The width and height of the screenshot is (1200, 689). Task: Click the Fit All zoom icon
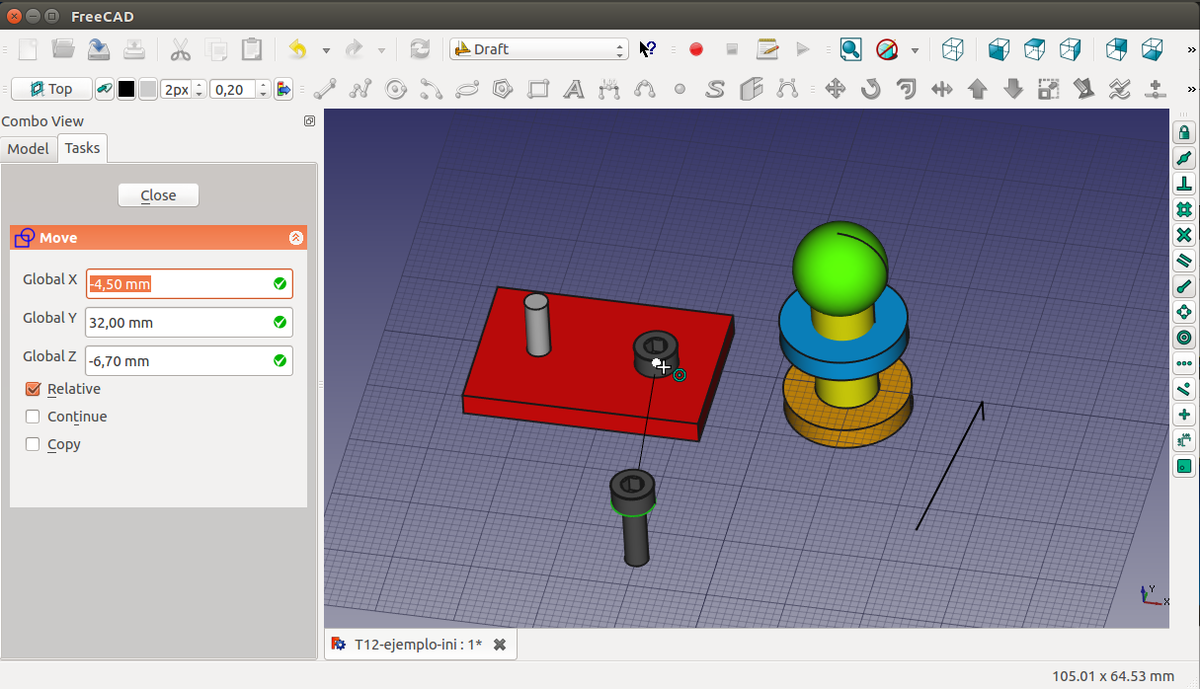850,49
